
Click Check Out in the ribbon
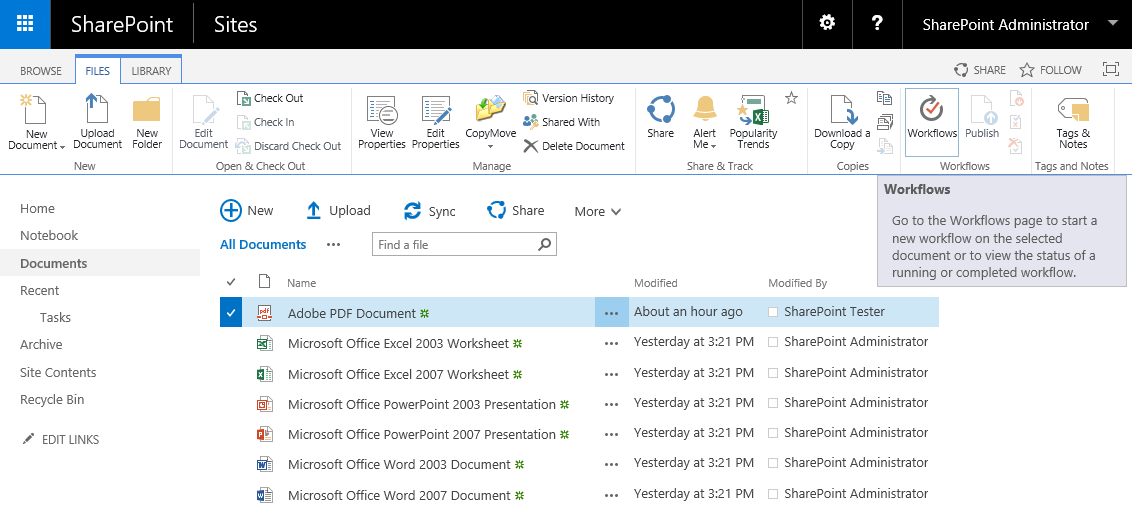pos(270,98)
